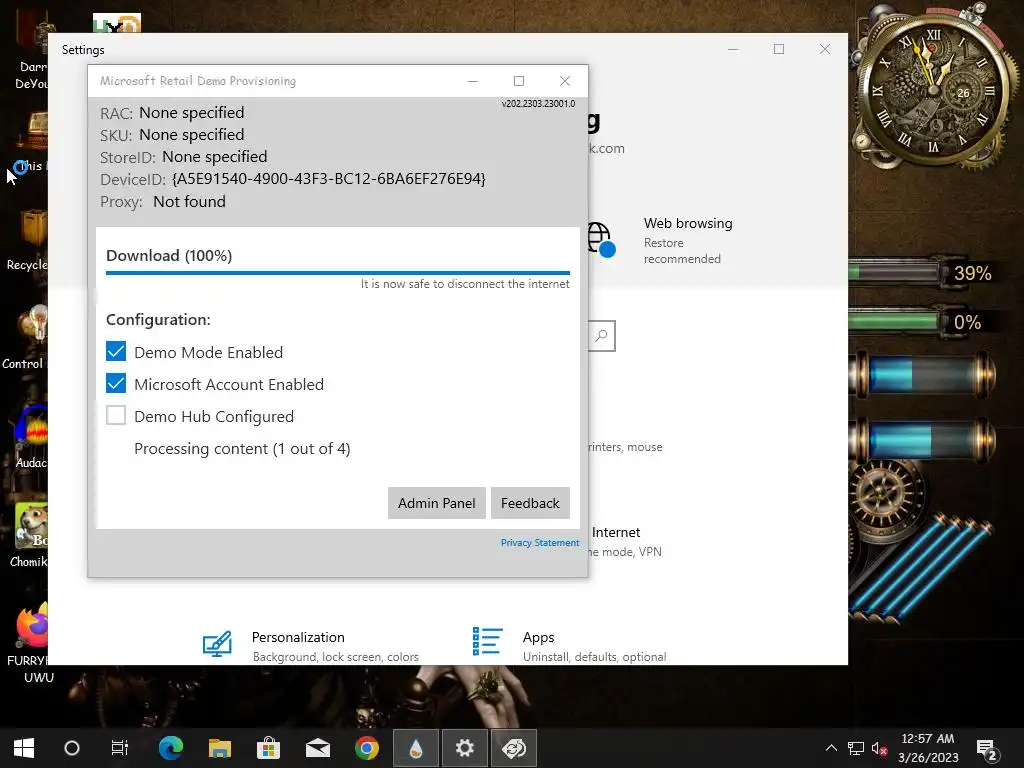Open File Explorer from taskbar

pos(219,748)
